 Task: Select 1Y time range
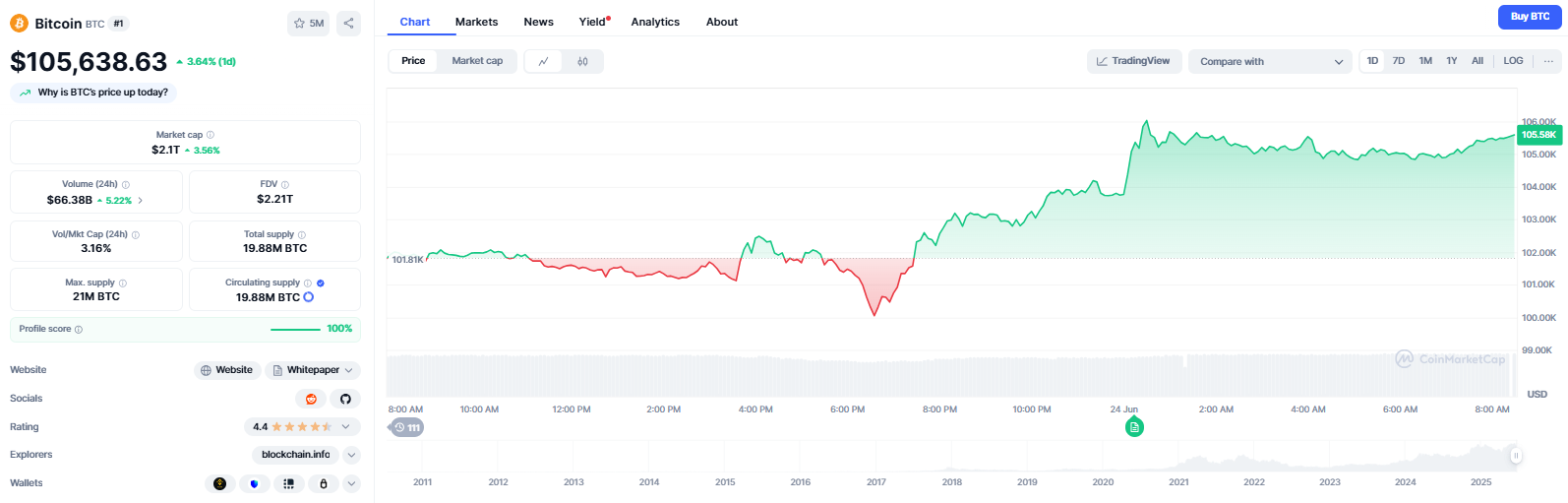[1452, 61]
